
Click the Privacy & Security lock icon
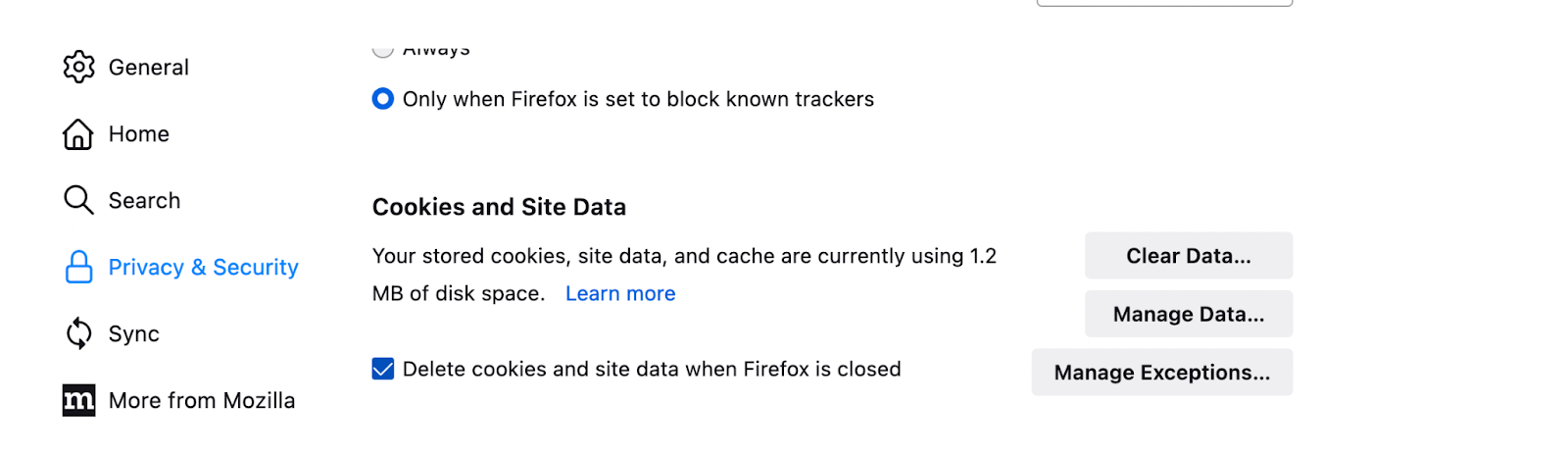(78, 267)
